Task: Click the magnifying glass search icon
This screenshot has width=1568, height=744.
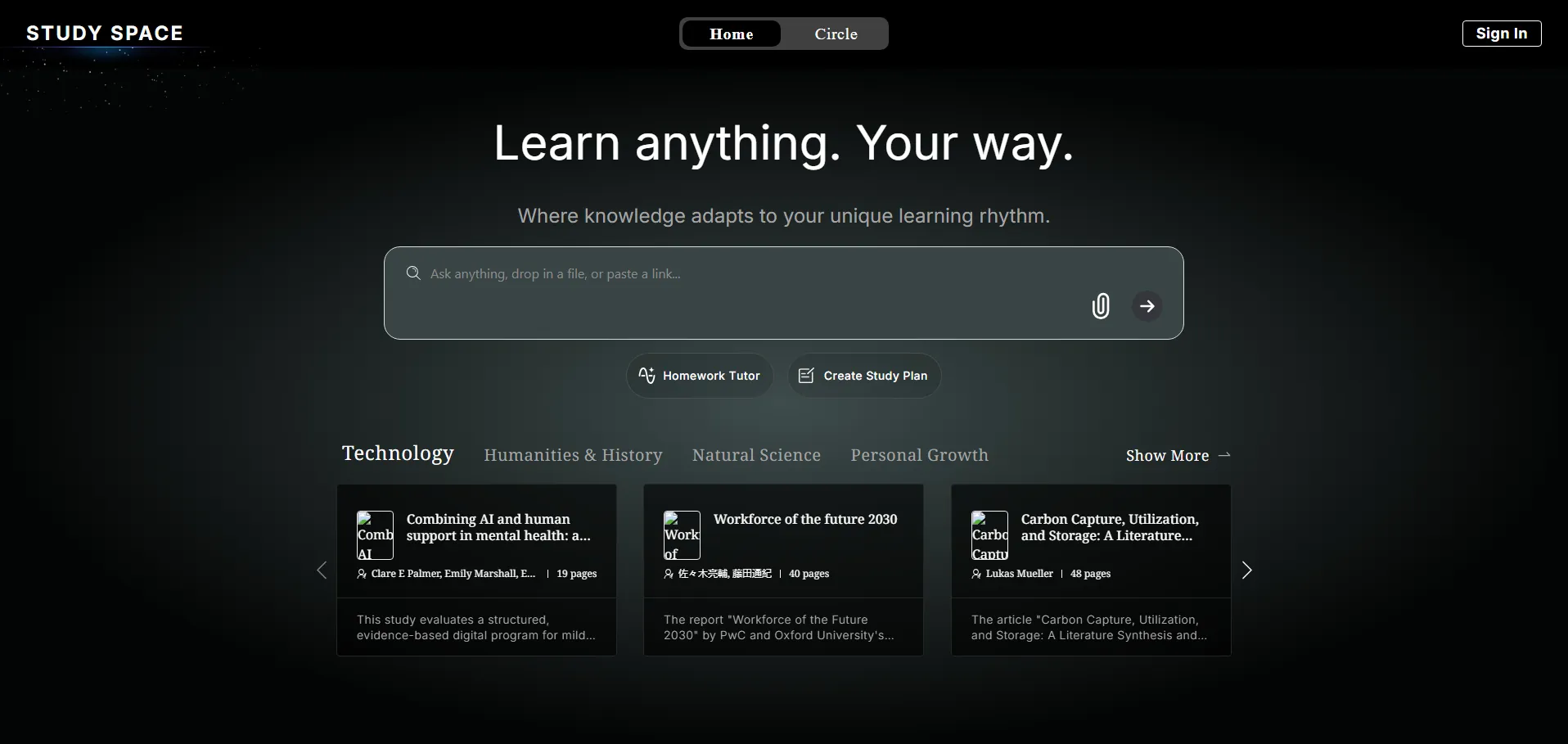Action: tap(413, 273)
